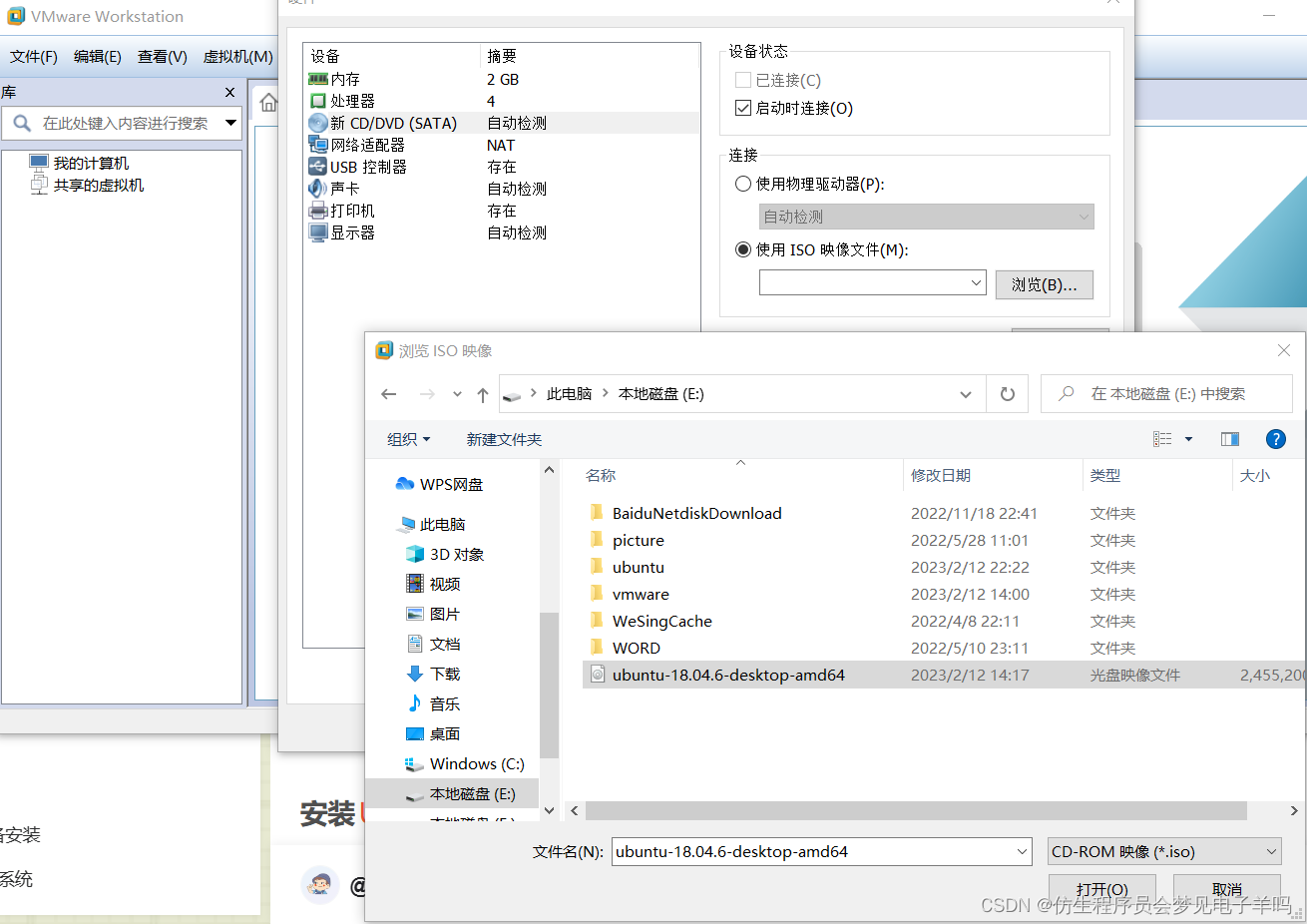Select the processor (处理器) device icon
The width and height of the screenshot is (1307, 924).
[x=318, y=101]
